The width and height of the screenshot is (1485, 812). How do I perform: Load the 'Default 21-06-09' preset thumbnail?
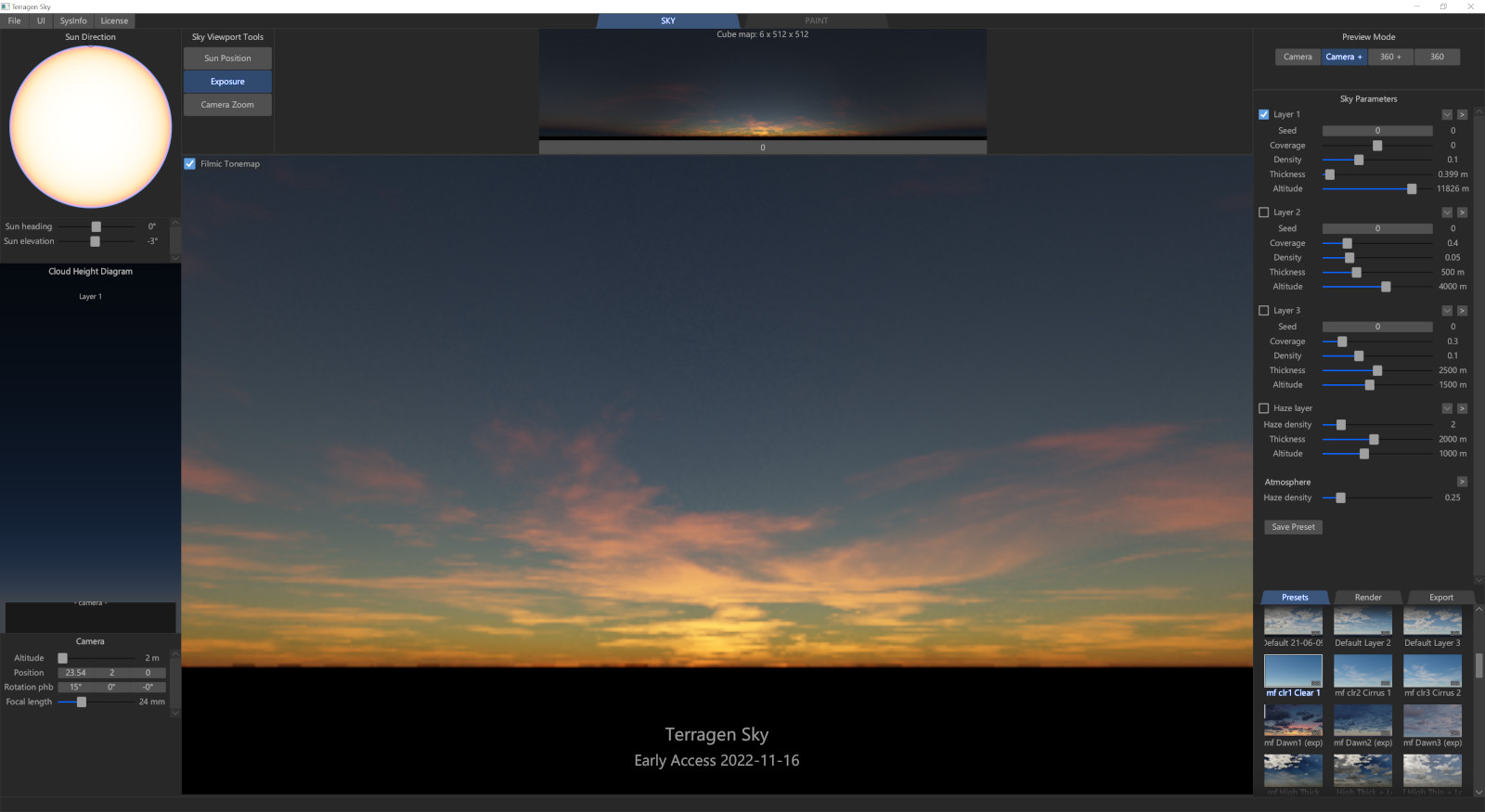[x=1293, y=622]
